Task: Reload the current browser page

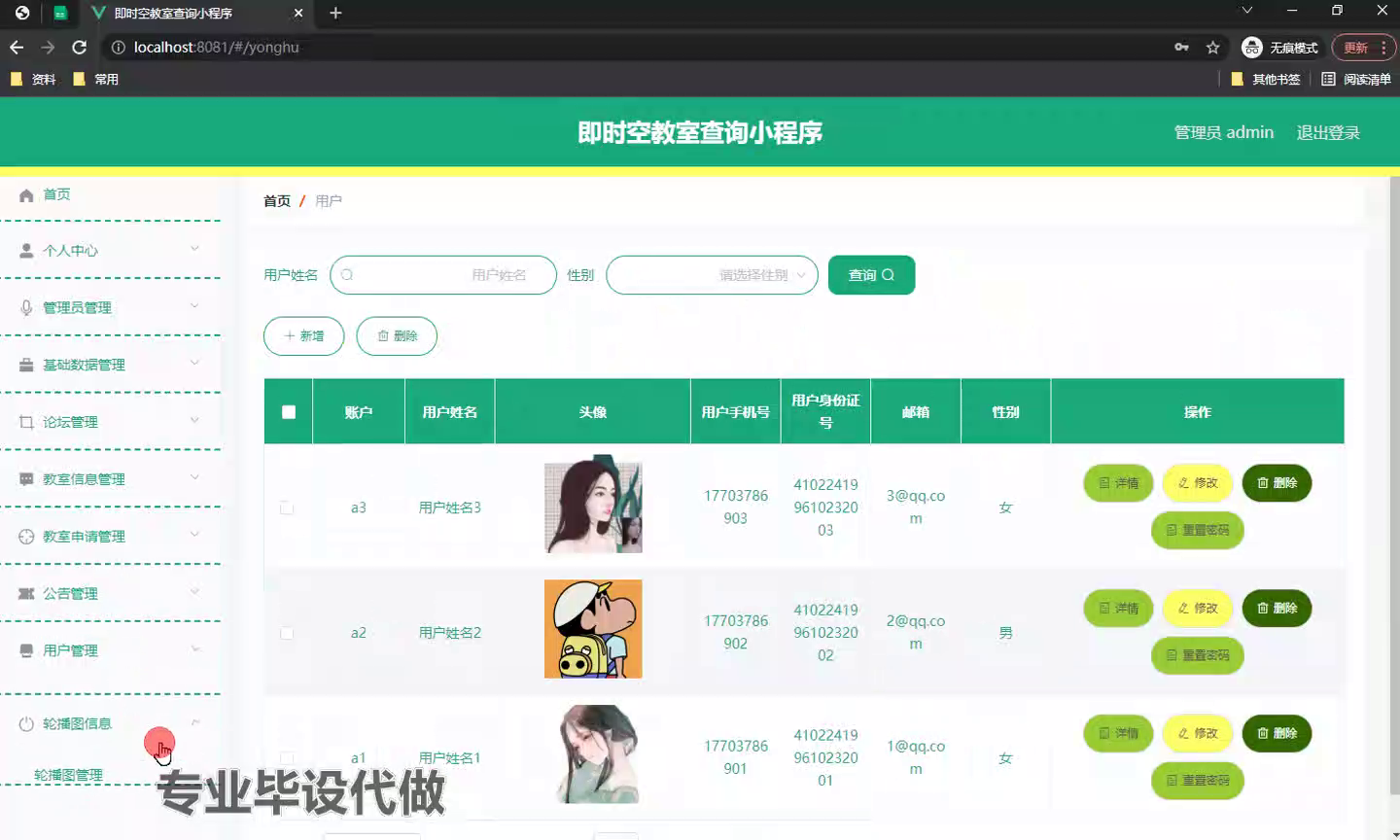Action: (80, 47)
